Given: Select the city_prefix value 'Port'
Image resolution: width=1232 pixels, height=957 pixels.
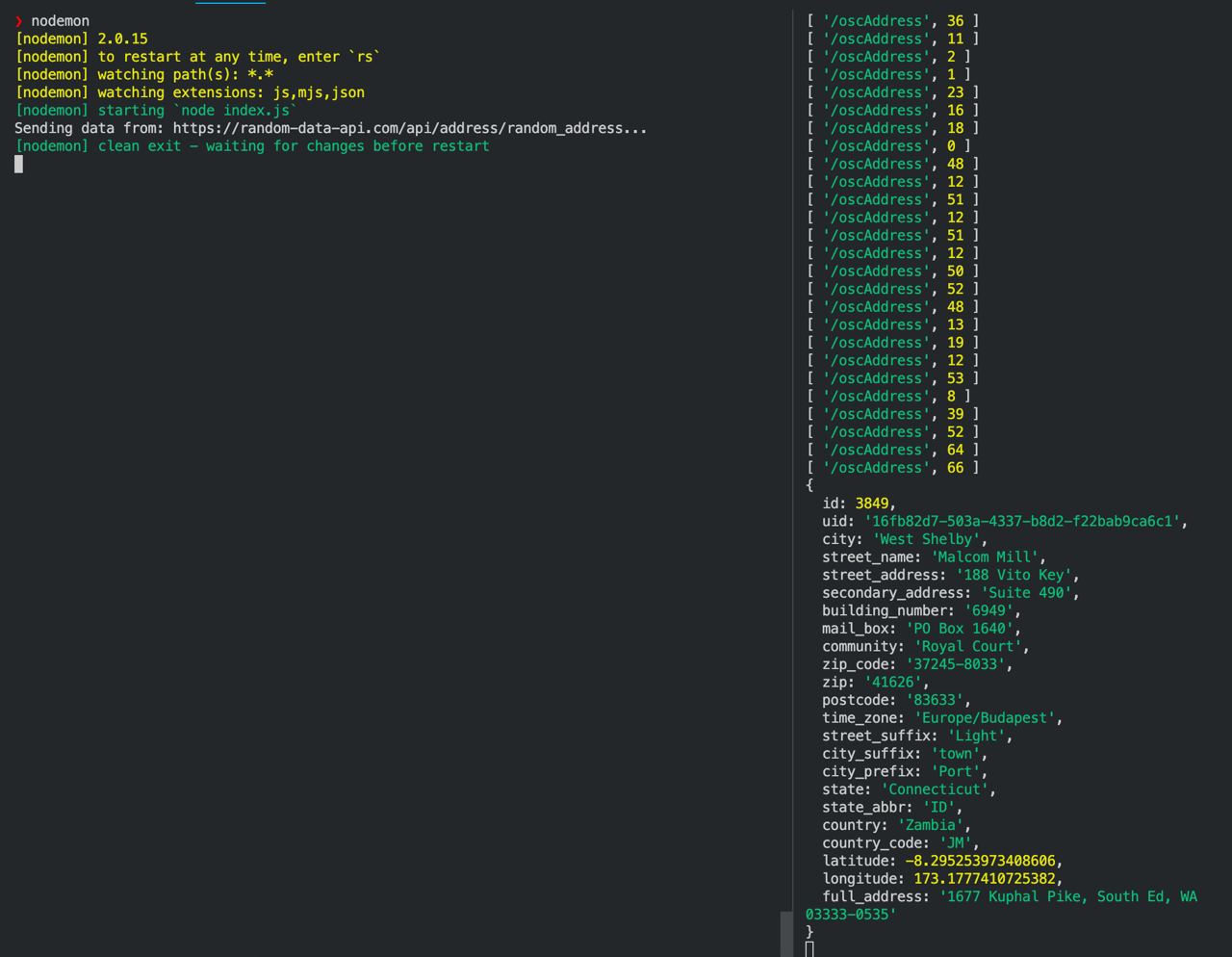Looking at the screenshot, I should [955, 771].
